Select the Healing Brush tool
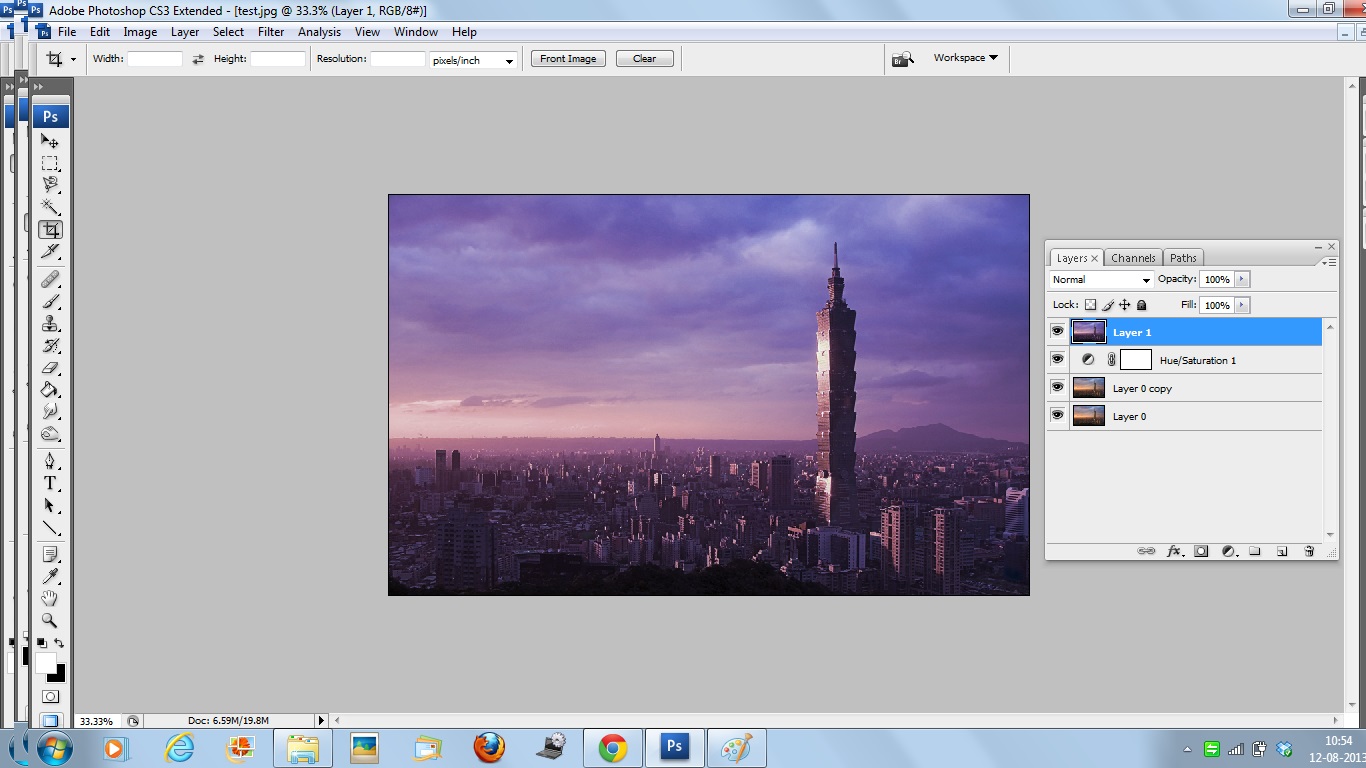1366x768 pixels. [50, 279]
